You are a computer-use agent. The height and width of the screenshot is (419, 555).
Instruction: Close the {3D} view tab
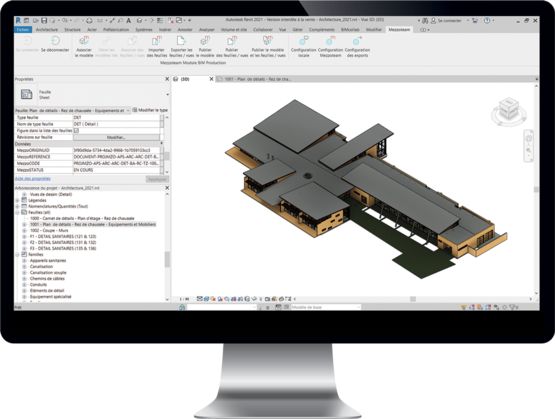pos(211,79)
